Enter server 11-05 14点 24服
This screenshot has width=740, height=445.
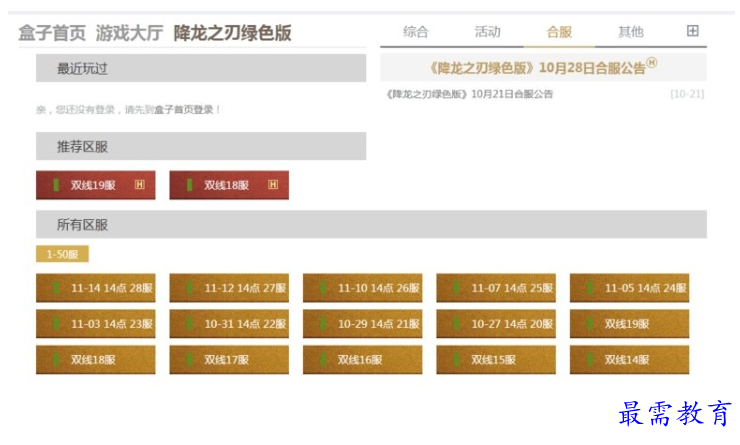630,288
